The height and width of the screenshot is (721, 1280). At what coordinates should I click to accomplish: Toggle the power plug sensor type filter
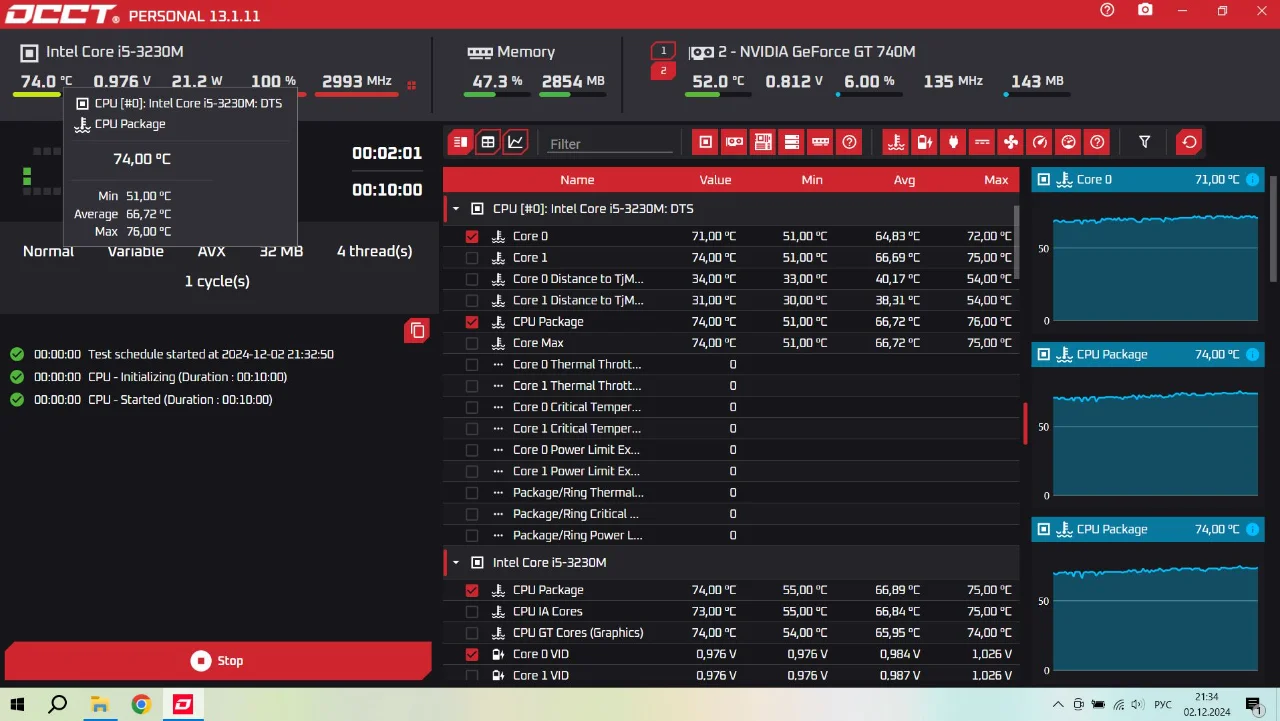click(x=953, y=142)
